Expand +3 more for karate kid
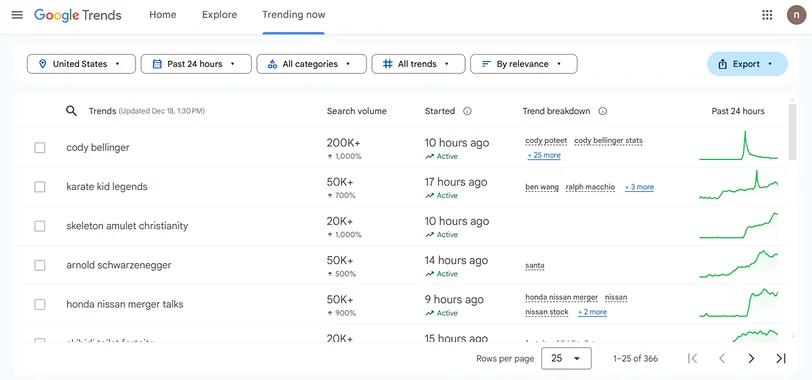This screenshot has width=812, height=380. (x=639, y=187)
